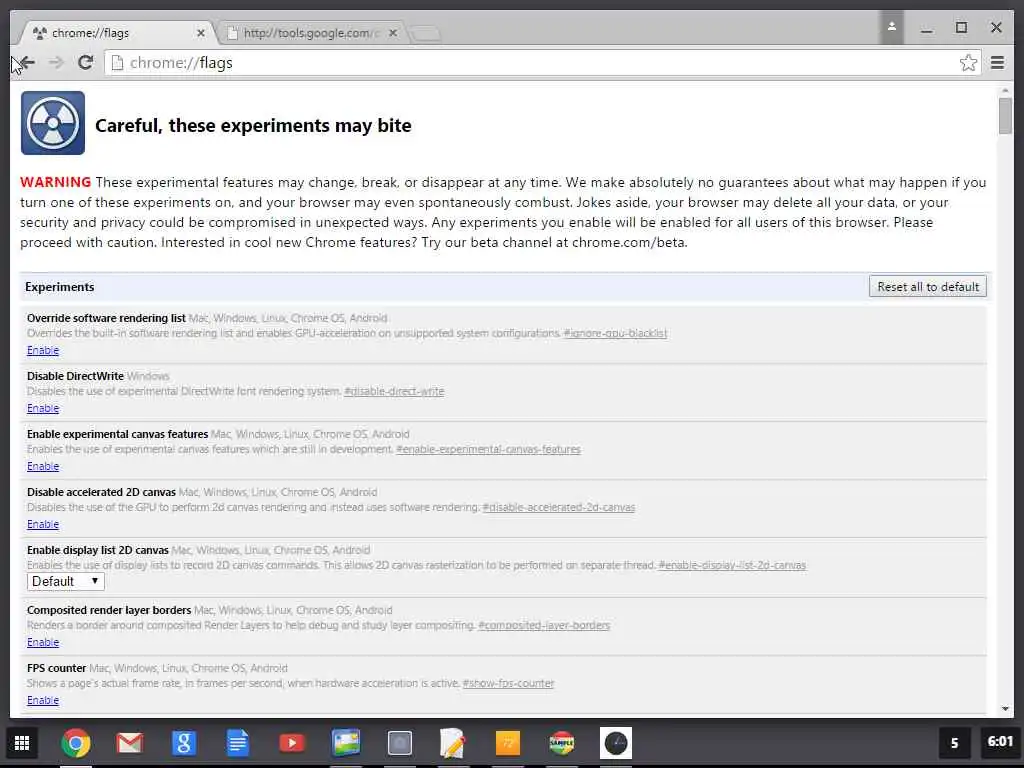Screen dimensions: 1024x768
Task: Open the picture gallery app in shelf
Action: pos(346,743)
